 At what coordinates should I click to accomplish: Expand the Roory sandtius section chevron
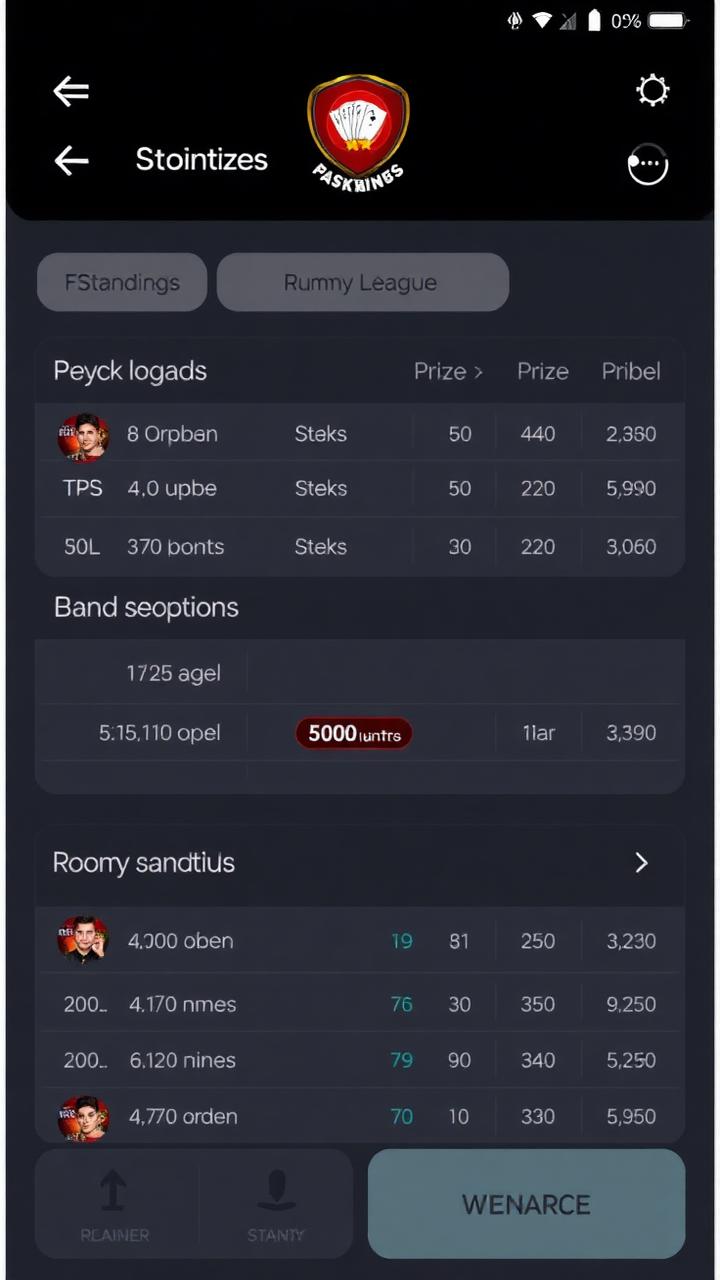click(x=641, y=862)
